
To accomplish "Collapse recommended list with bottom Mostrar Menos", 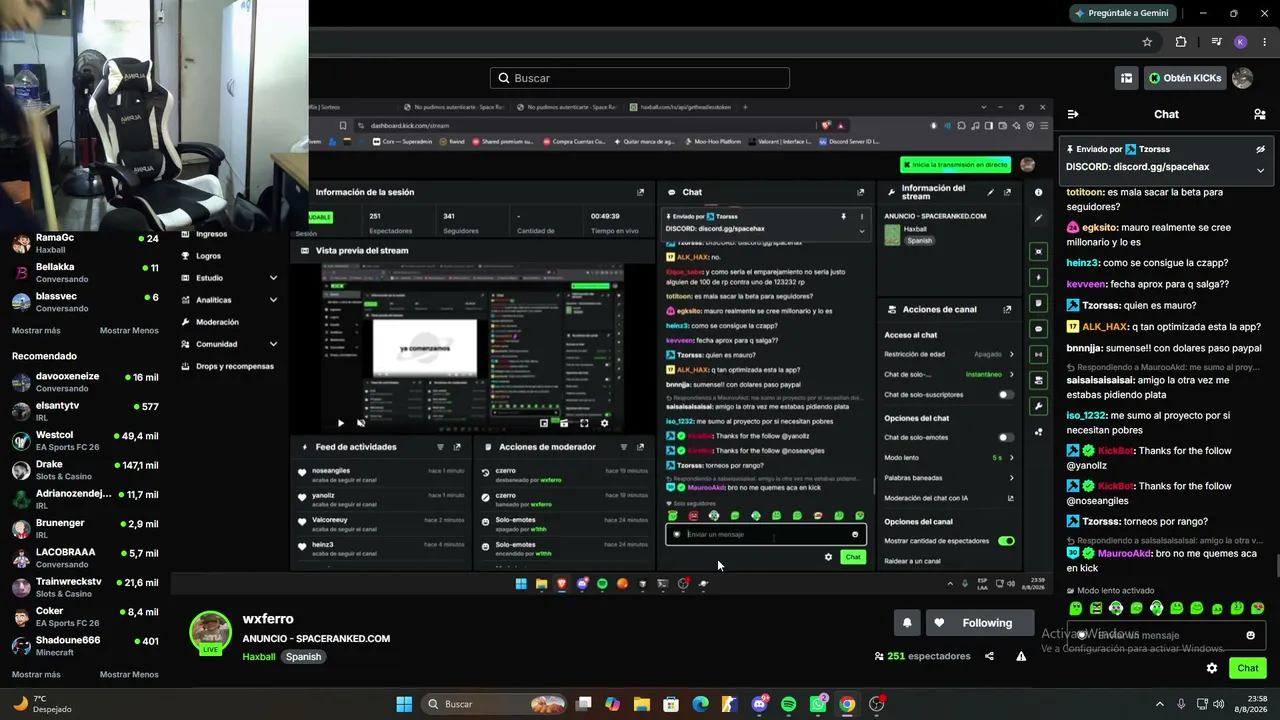I will click(129, 674).
